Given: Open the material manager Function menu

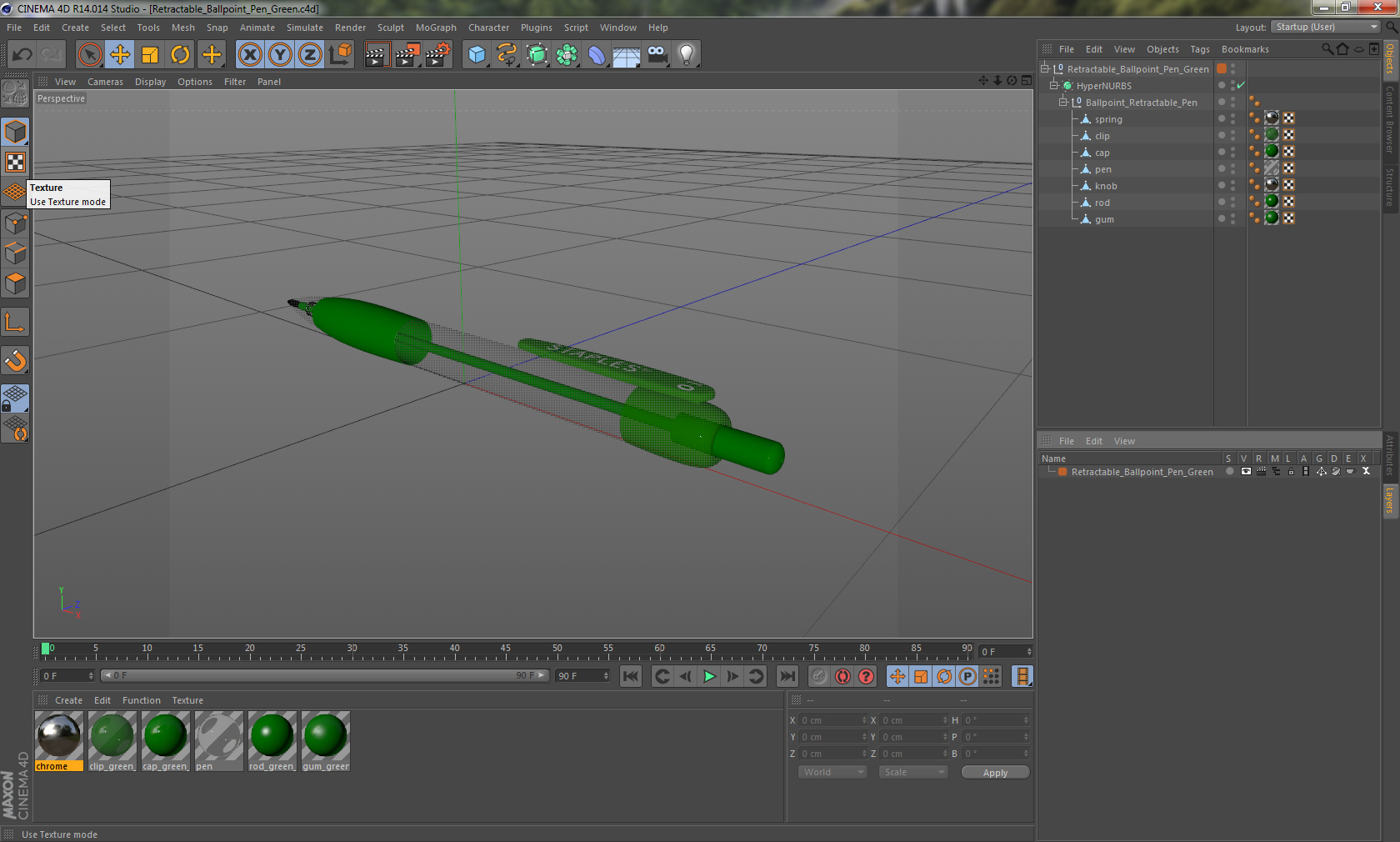Looking at the screenshot, I should pyautogui.click(x=142, y=700).
